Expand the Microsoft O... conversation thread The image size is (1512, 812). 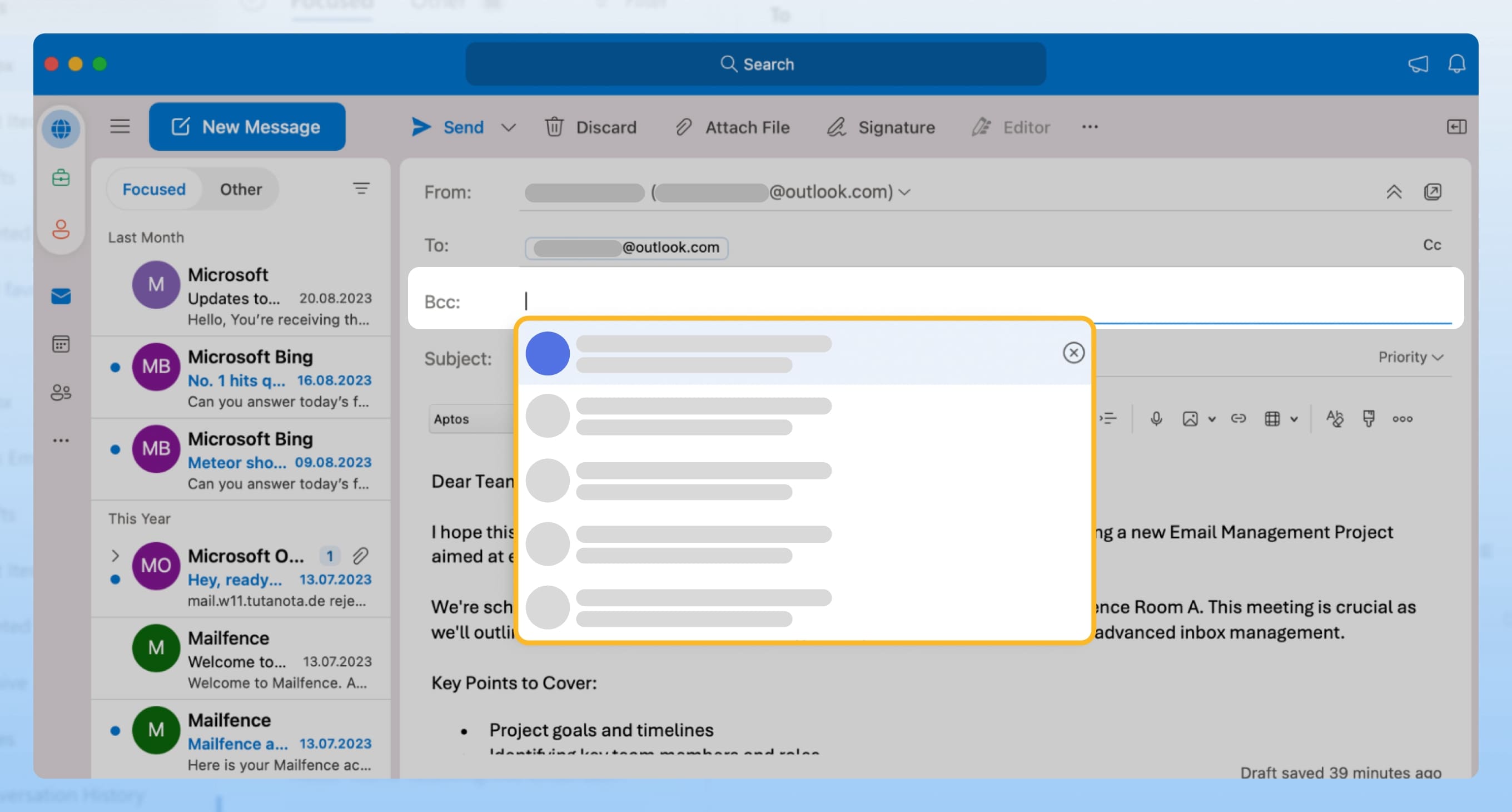click(115, 556)
